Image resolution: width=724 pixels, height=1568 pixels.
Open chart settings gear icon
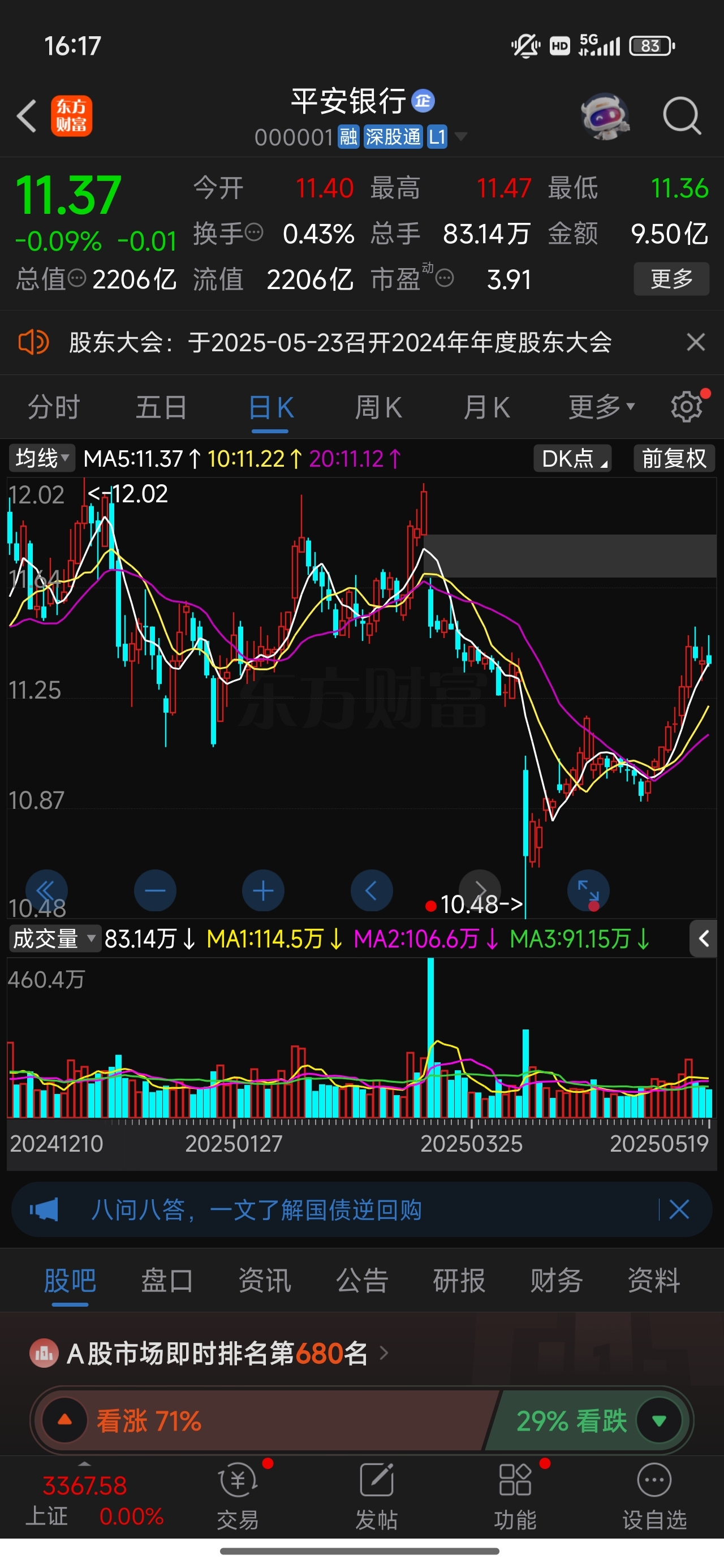point(687,406)
